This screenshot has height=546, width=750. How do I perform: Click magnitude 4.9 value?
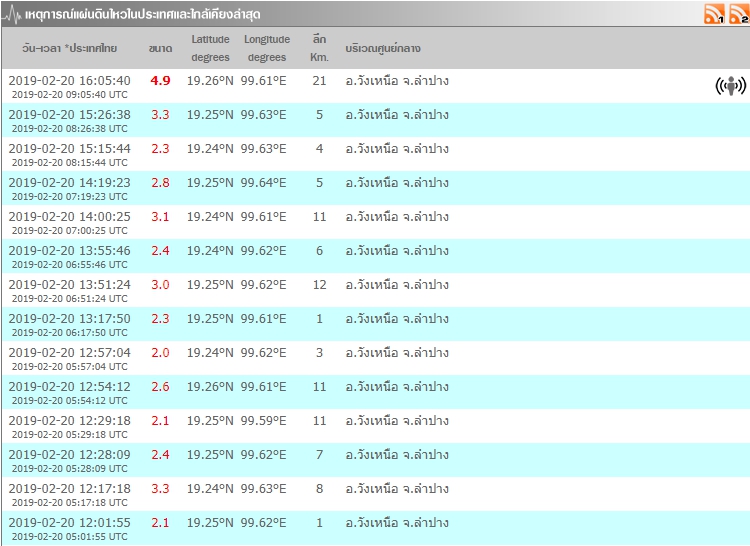[160, 80]
